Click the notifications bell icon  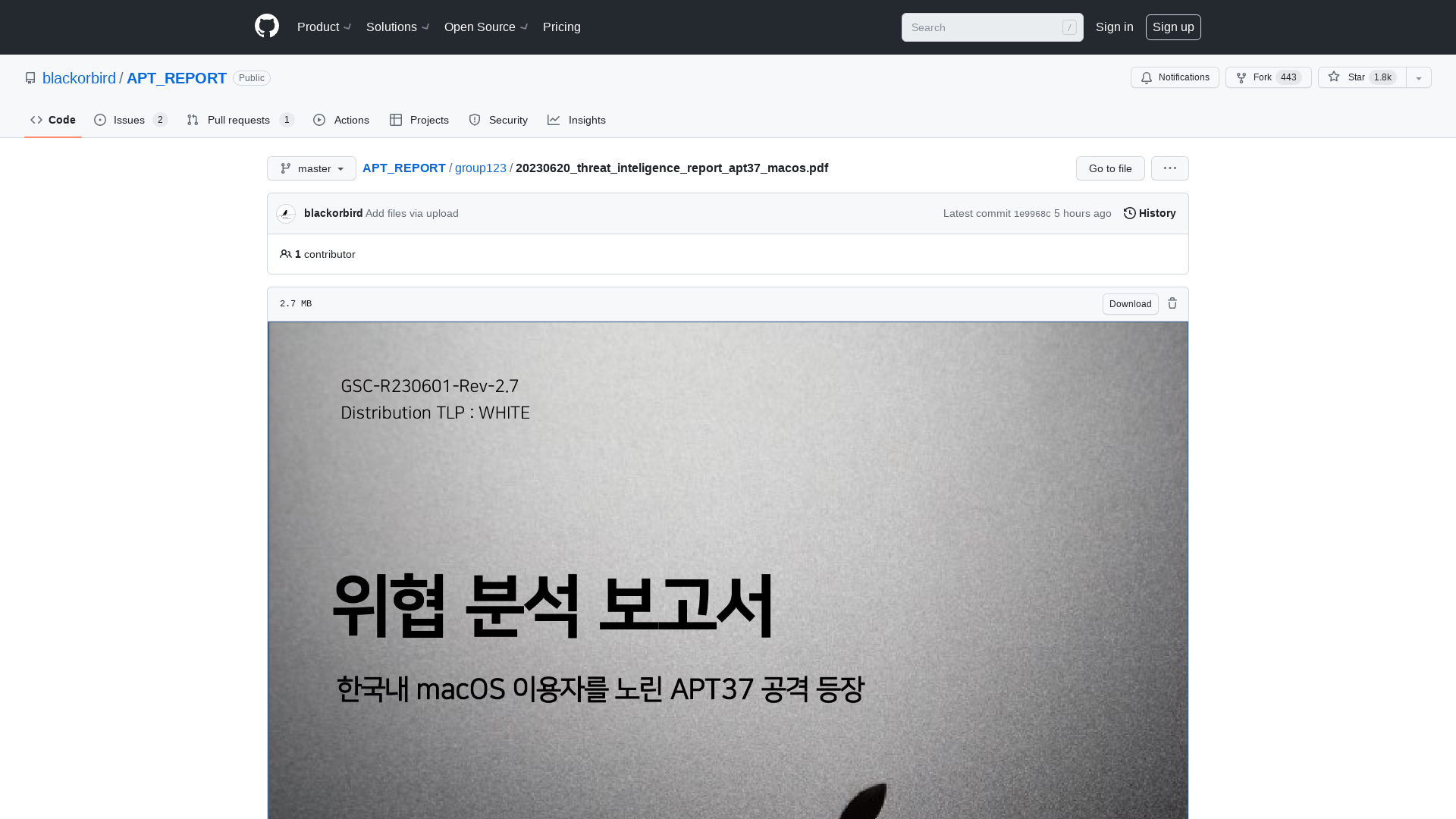1146,77
